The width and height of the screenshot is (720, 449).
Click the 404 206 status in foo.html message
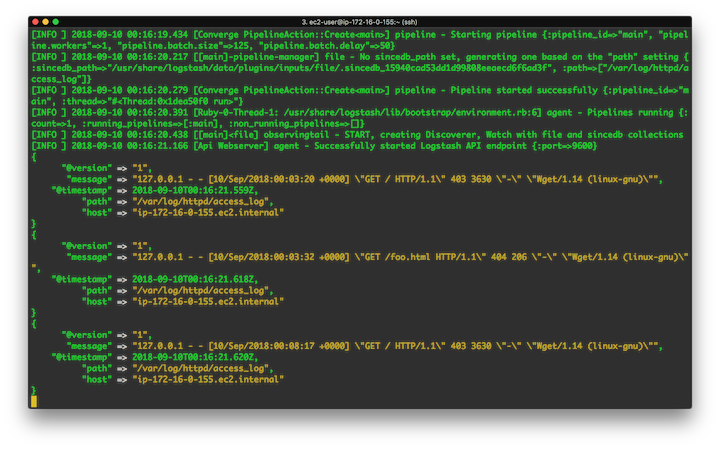pyautogui.click(x=509, y=257)
